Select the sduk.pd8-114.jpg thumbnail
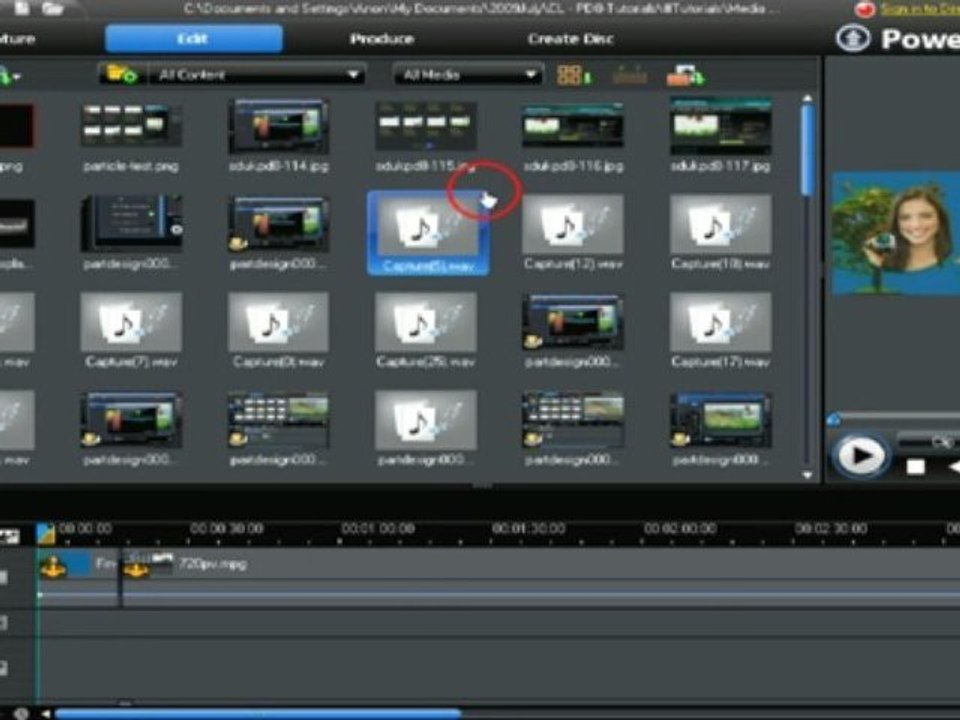Image resolution: width=960 pixels, height=720 pixels. [279, 126]
